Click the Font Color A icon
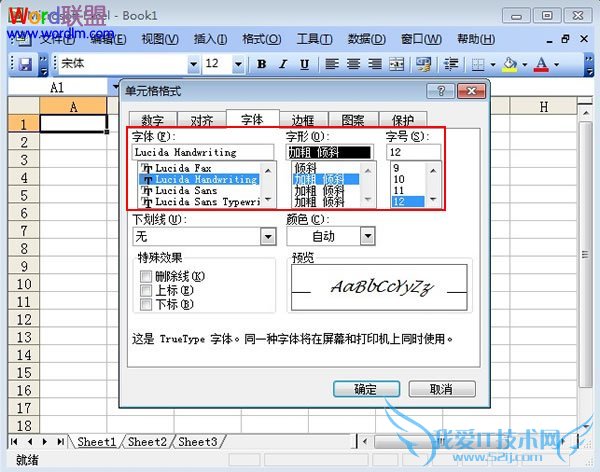This screenshot has width=600, height=472. coord(541,64)
